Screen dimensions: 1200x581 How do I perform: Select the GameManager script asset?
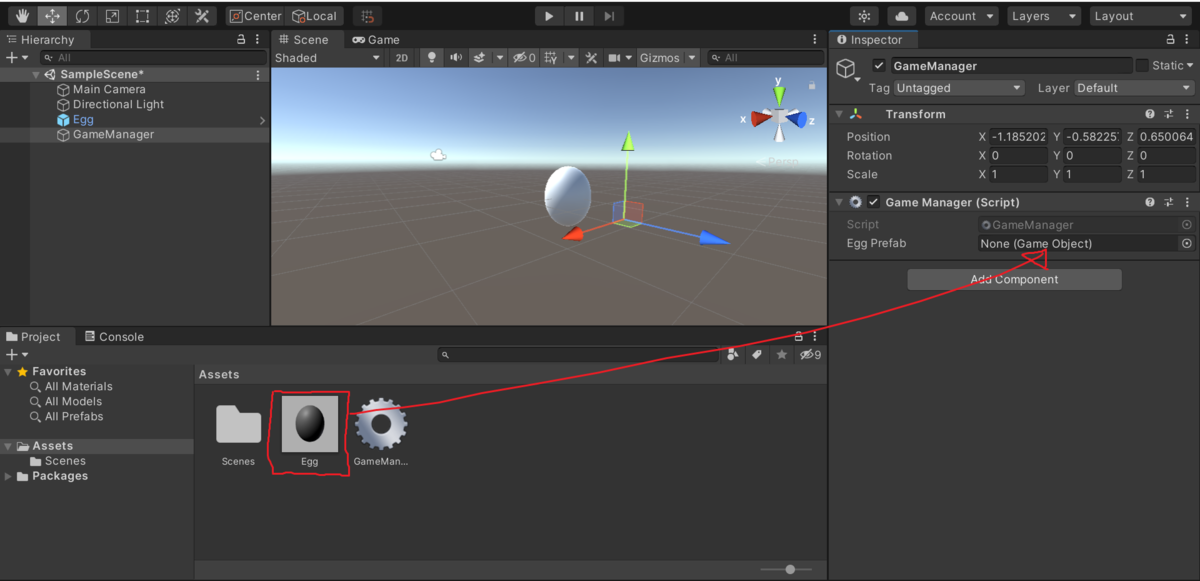coord(381,424)
